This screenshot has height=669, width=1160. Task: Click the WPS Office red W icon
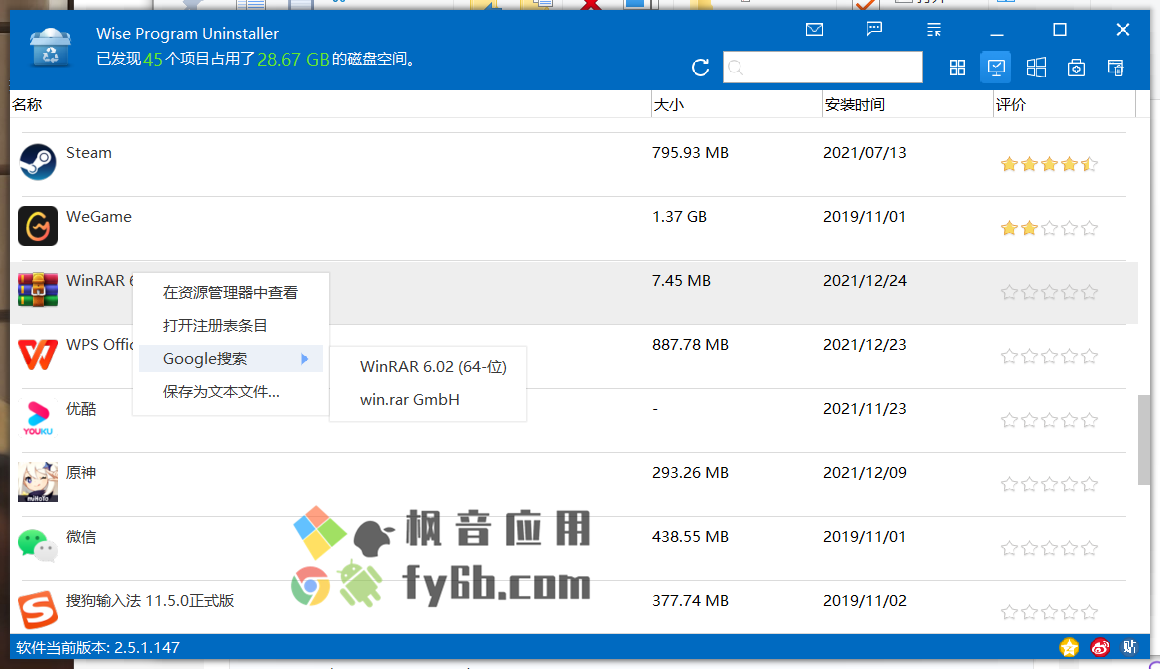(x=38, y=354)
